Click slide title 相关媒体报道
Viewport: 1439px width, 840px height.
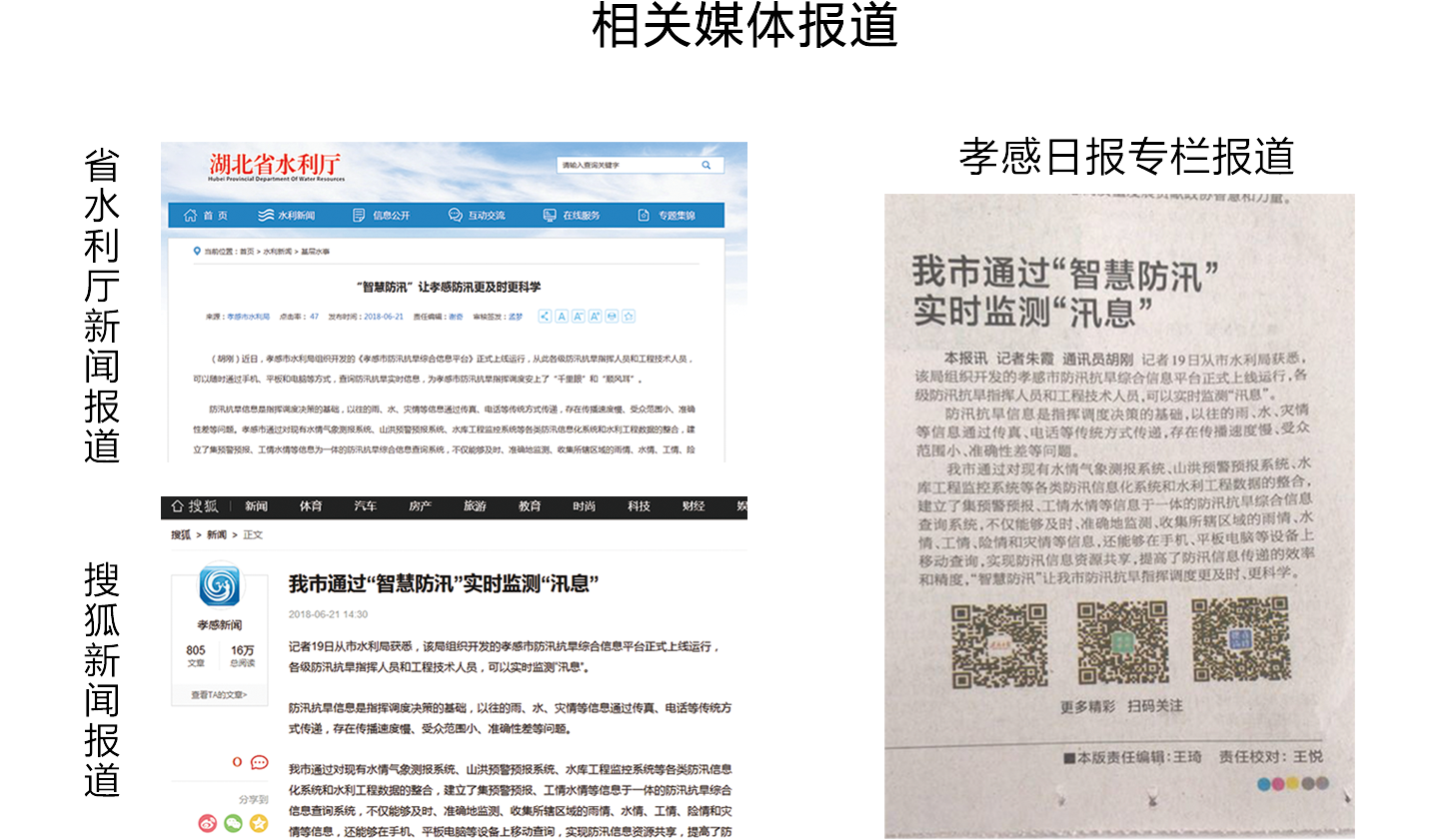tap(745, 26)
